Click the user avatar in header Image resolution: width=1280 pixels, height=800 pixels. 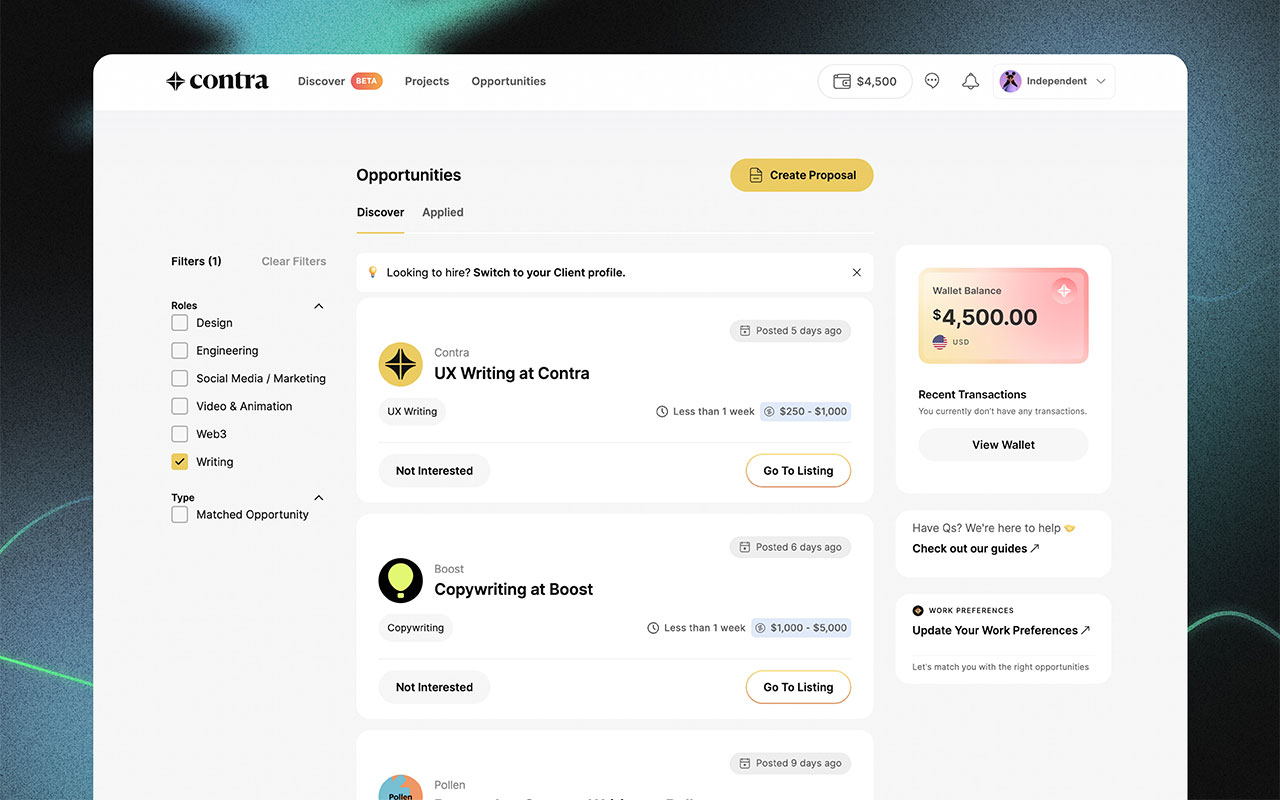1010,81
